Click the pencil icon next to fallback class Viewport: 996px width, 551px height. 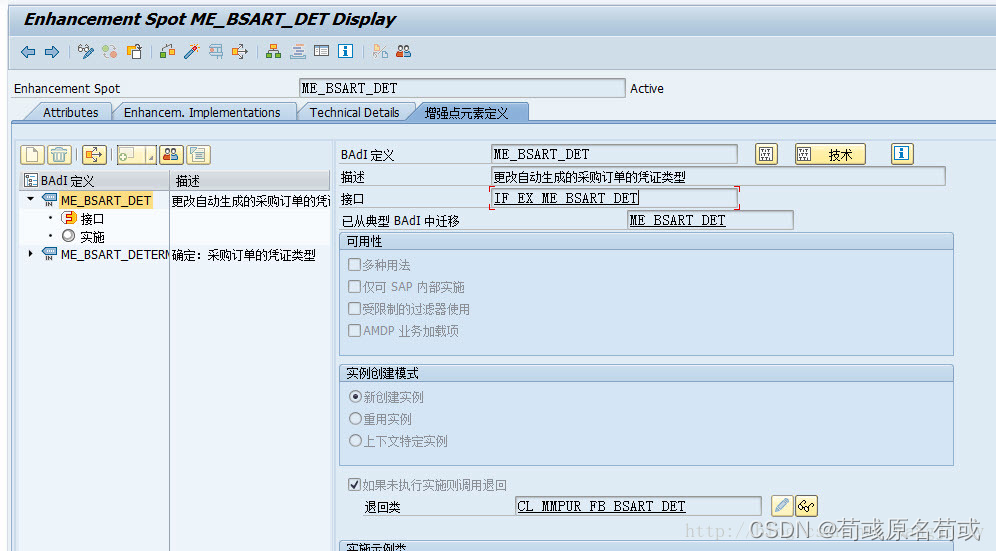[x=781, y=506]
